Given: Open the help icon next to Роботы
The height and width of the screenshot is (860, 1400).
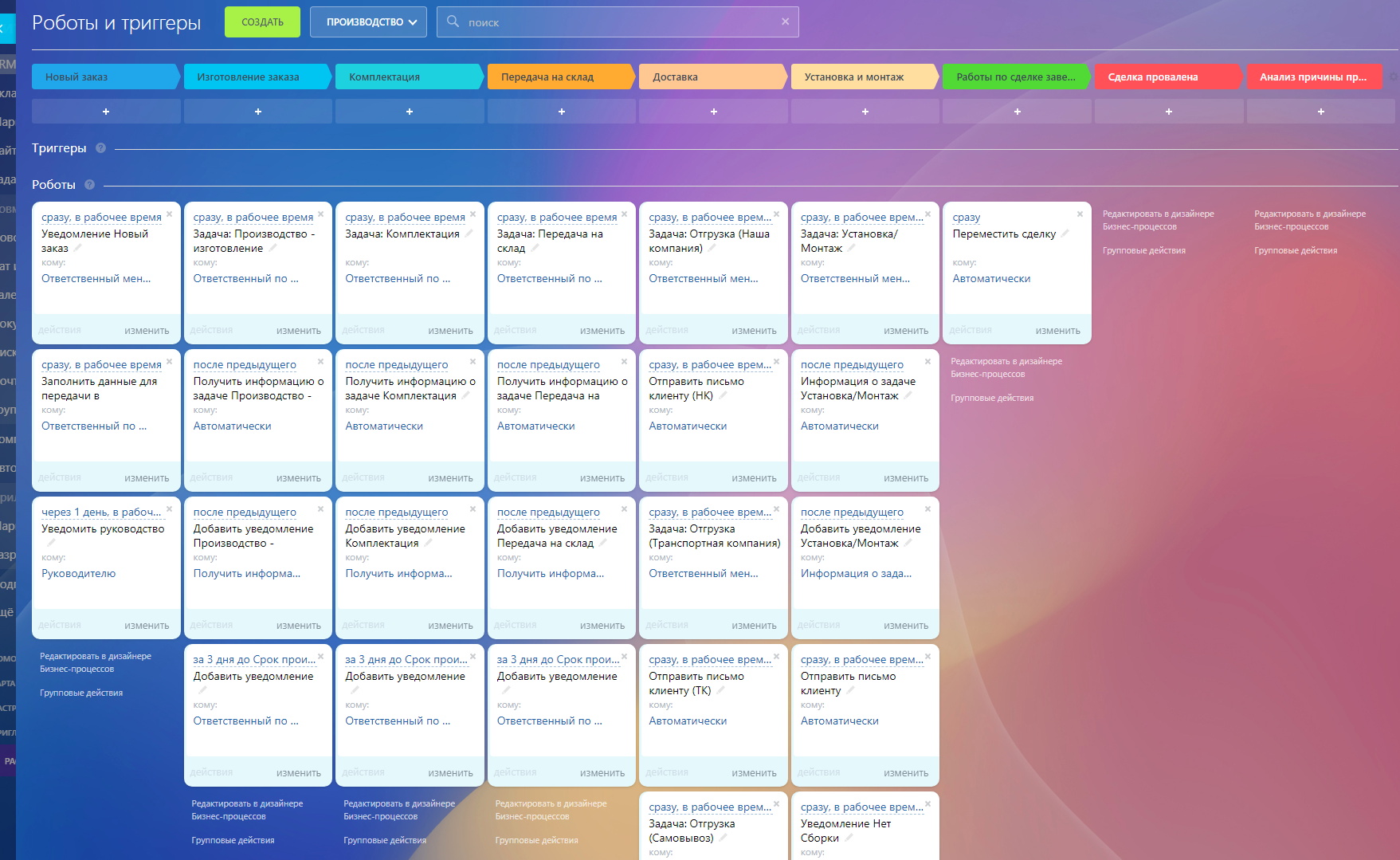Looking at the screenshot, I should pos(89,184).
